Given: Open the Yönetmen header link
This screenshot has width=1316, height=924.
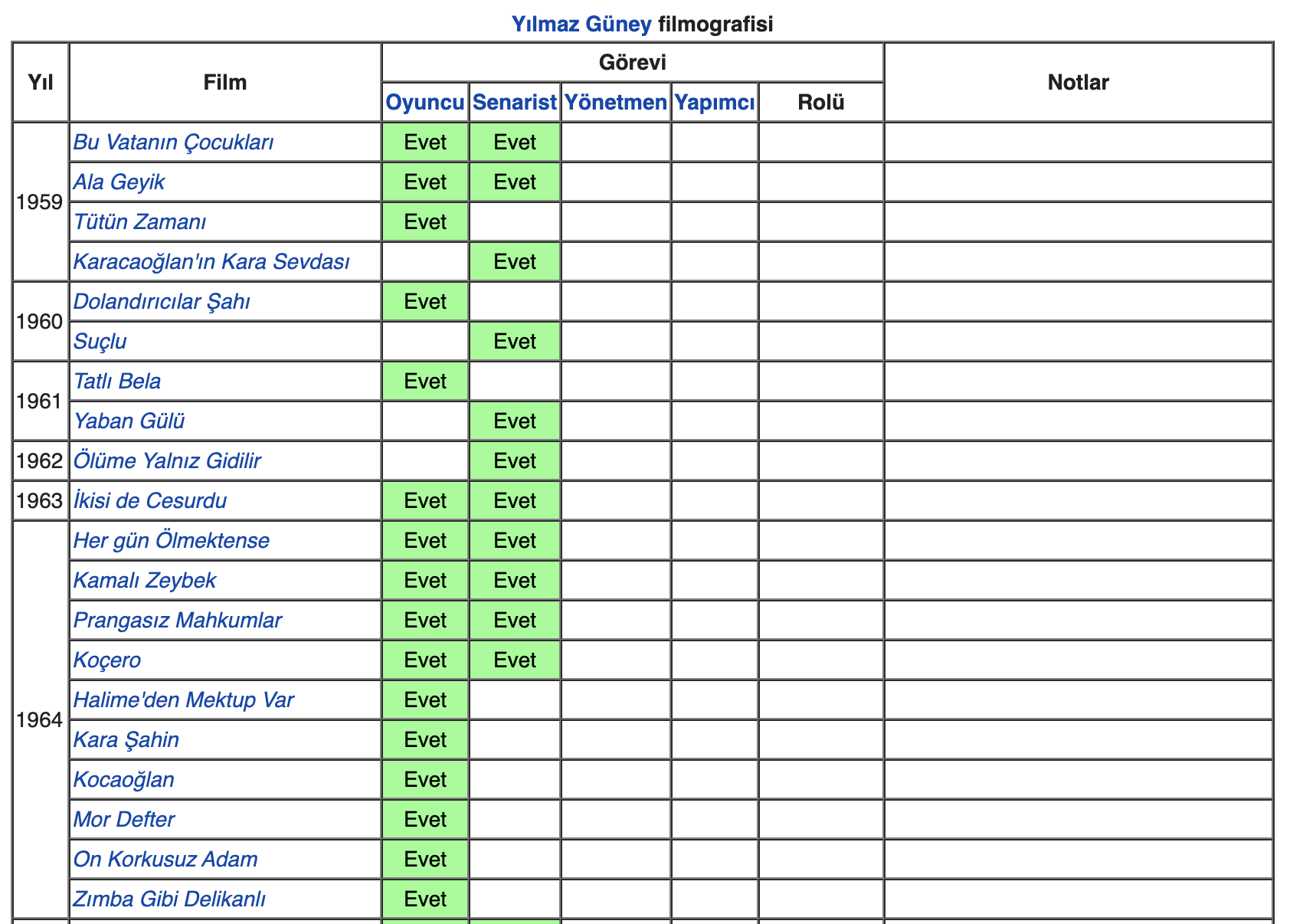Looking at the screenshot, I should (615, 103).
